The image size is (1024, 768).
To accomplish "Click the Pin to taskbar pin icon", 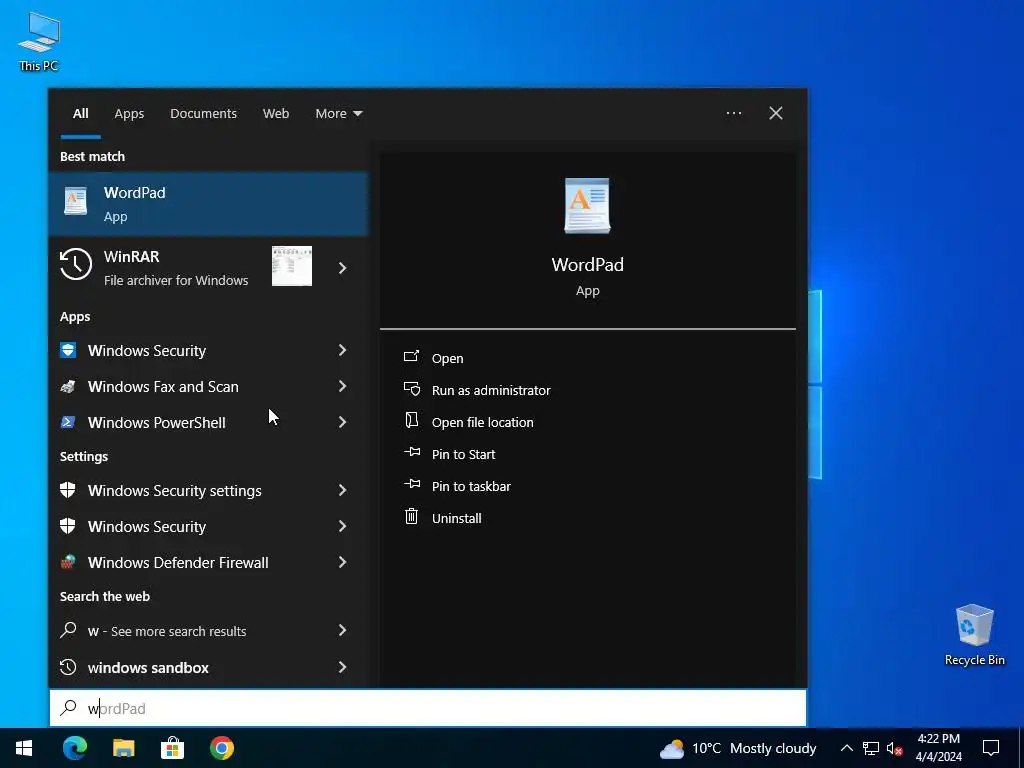I will click(x=411, y=484).
